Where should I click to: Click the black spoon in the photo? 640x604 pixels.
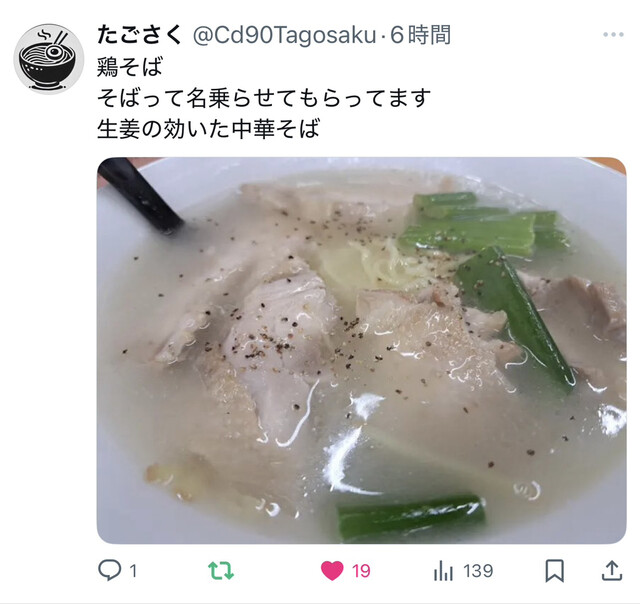140,196
